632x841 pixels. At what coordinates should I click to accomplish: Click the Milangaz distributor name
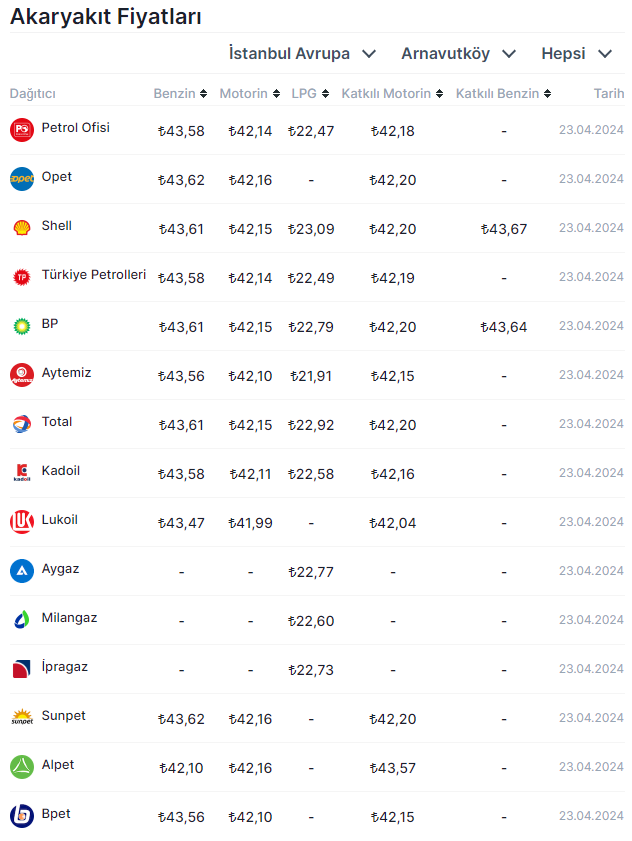[x=69, y=618]
